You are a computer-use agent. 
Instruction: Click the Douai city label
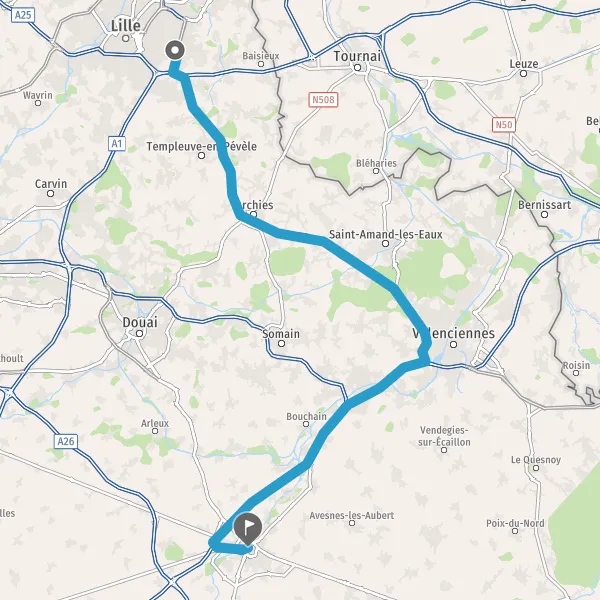tap(140, 322)
